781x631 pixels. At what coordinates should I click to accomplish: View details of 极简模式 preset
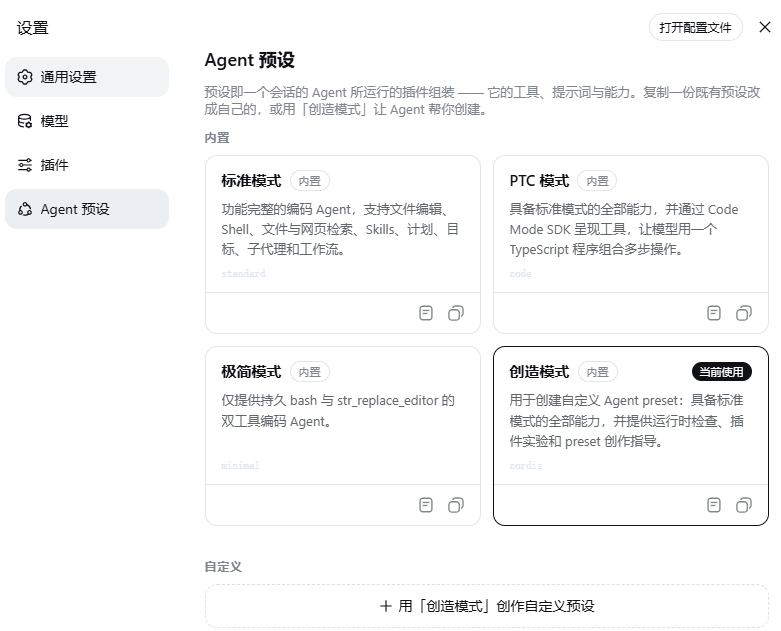point(426,505)
